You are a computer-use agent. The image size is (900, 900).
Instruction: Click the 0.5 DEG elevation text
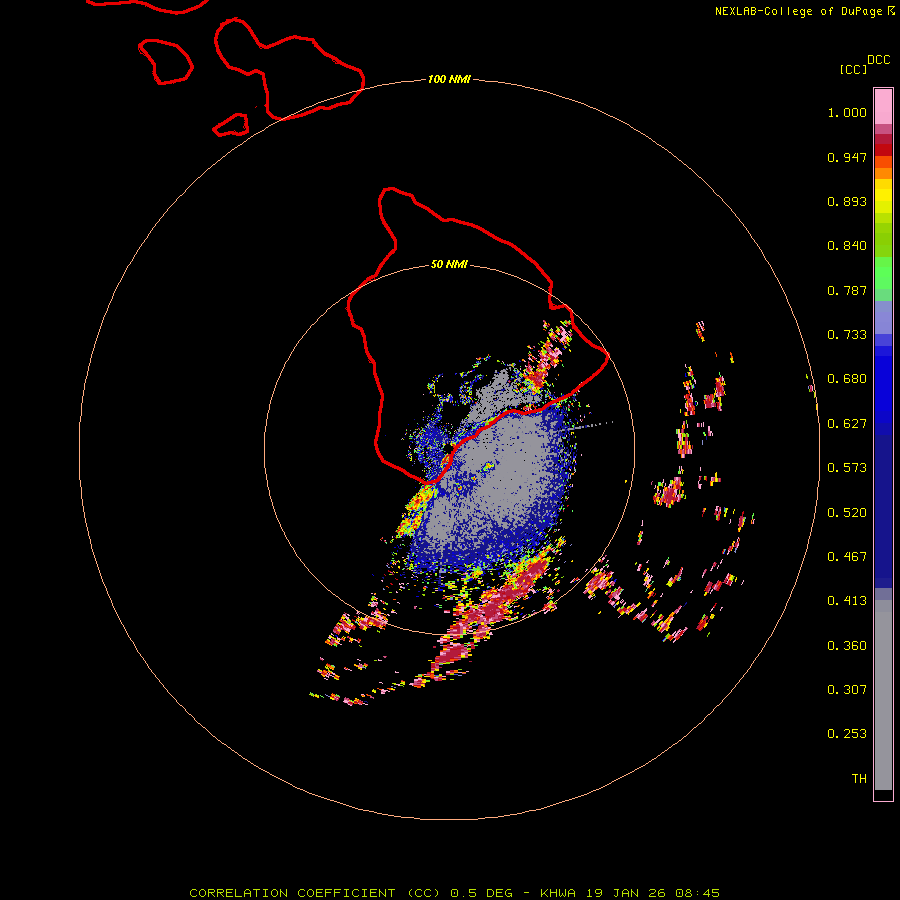[x=481, y=893]
